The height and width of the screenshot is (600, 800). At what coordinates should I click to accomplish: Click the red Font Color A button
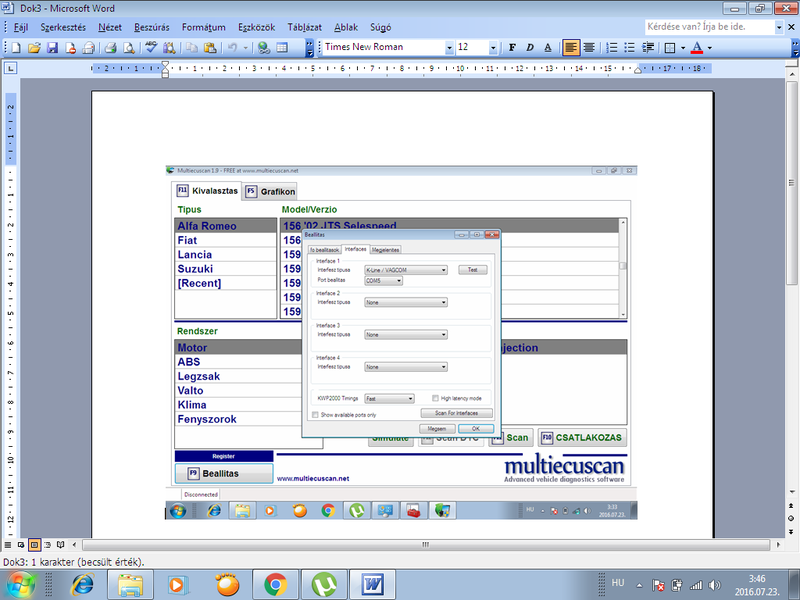click(x=696, y=48)
